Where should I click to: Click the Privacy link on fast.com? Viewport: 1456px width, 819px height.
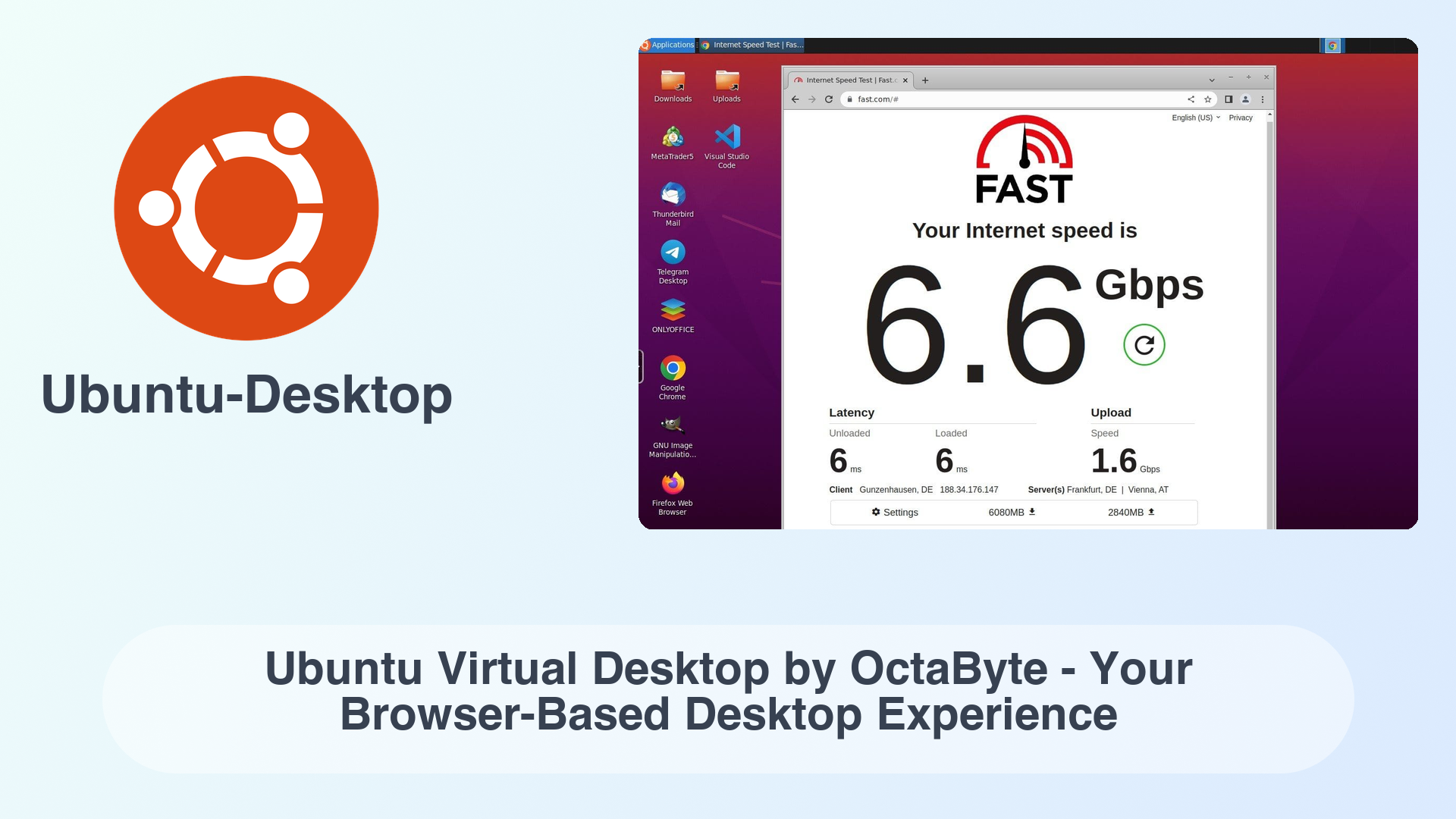click(1241, 117)
